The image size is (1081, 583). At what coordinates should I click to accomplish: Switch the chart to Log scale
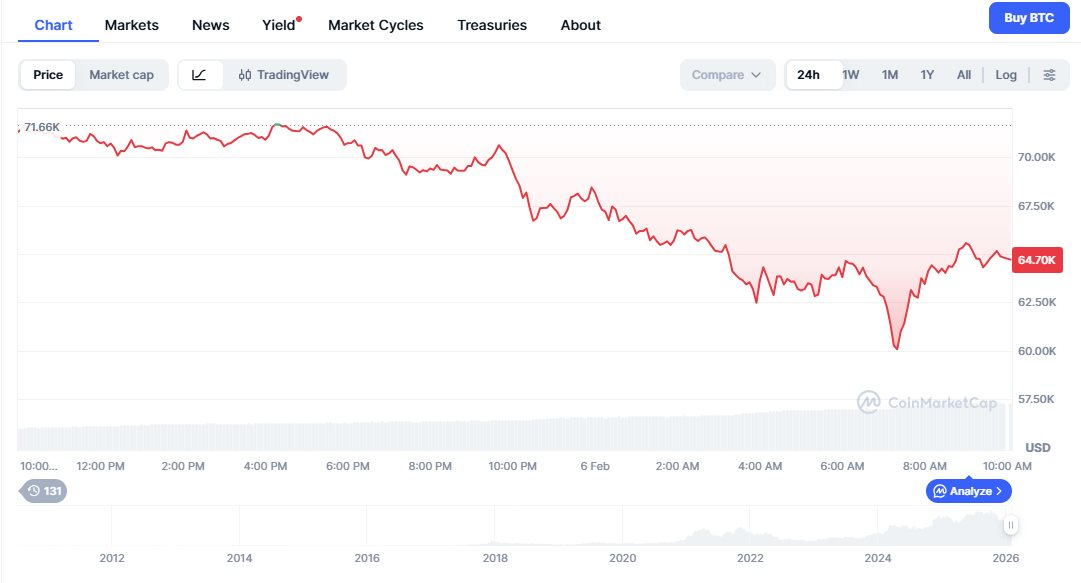[x=1006, y=74]
